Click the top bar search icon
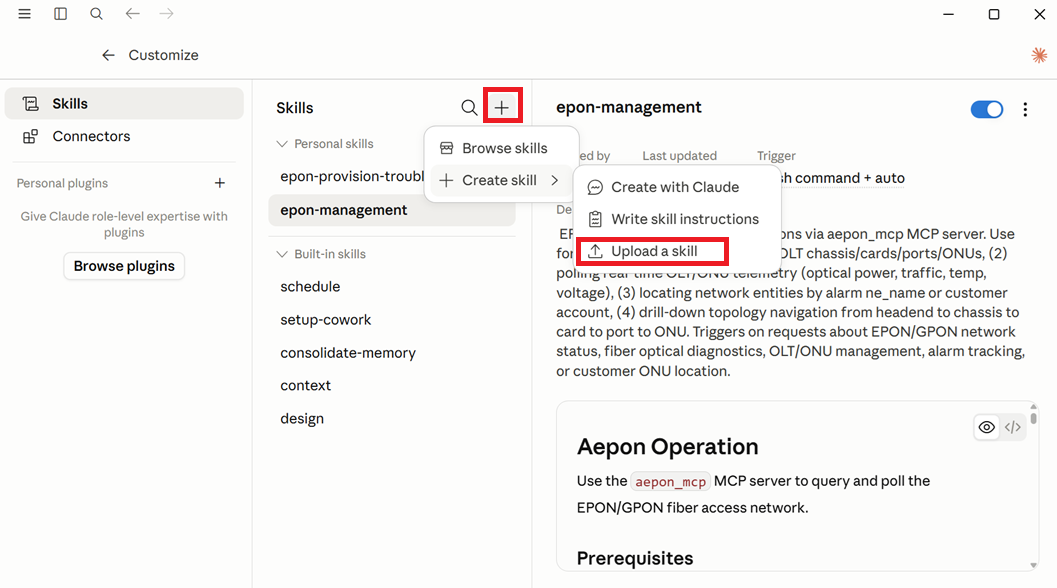 pyautogui.click(x=96, y=13)
